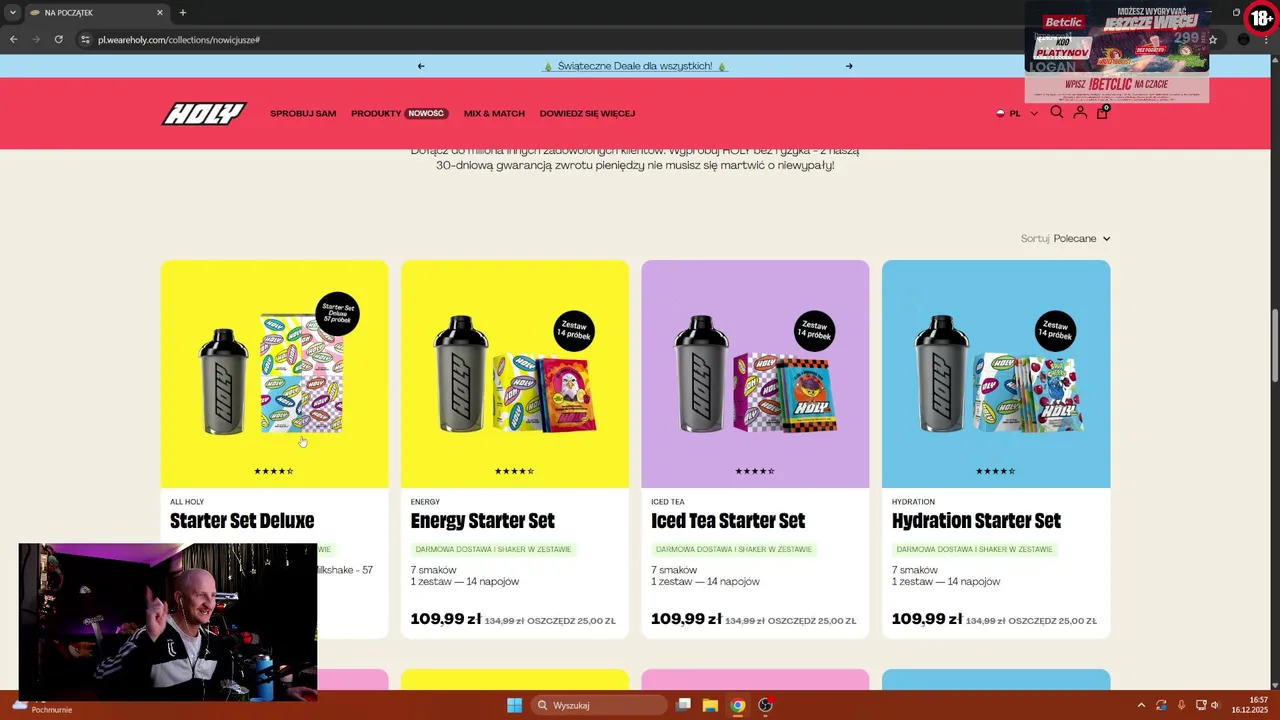
Task: Open Starter Set Deluxe product title
Action: tap(242, 521)
